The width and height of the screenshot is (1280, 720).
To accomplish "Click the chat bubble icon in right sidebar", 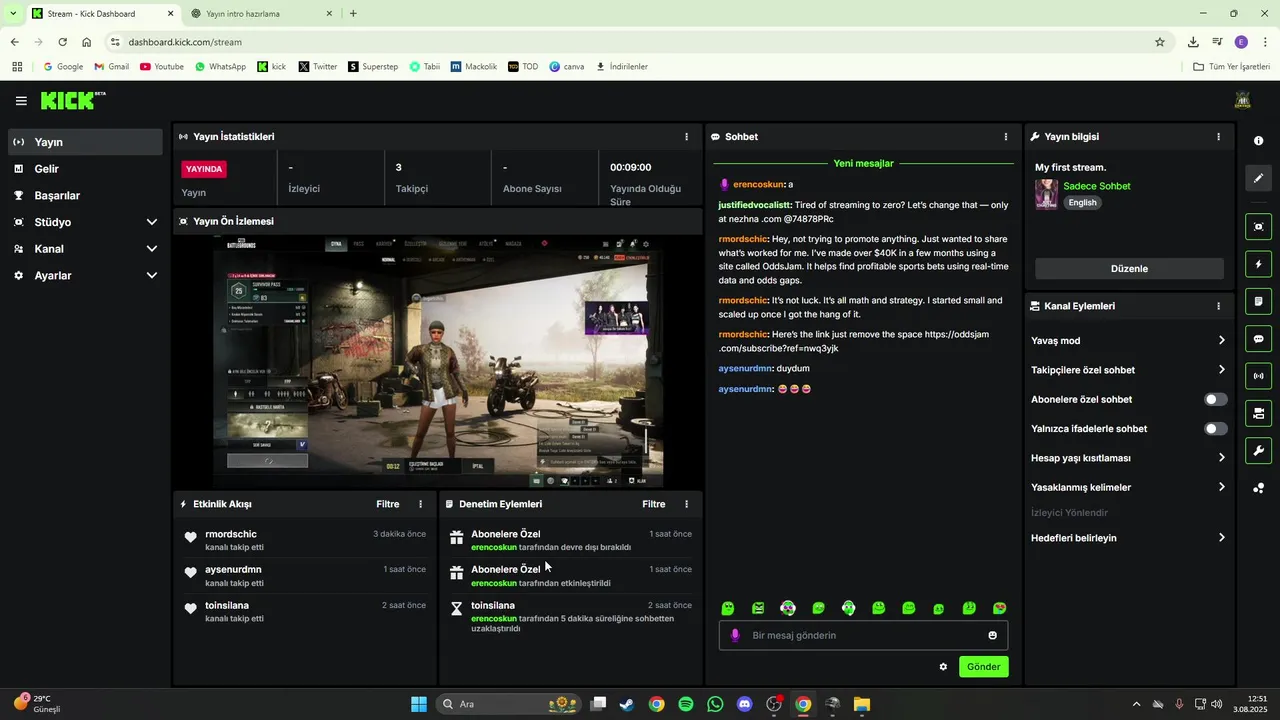I will coord(1258,339).
